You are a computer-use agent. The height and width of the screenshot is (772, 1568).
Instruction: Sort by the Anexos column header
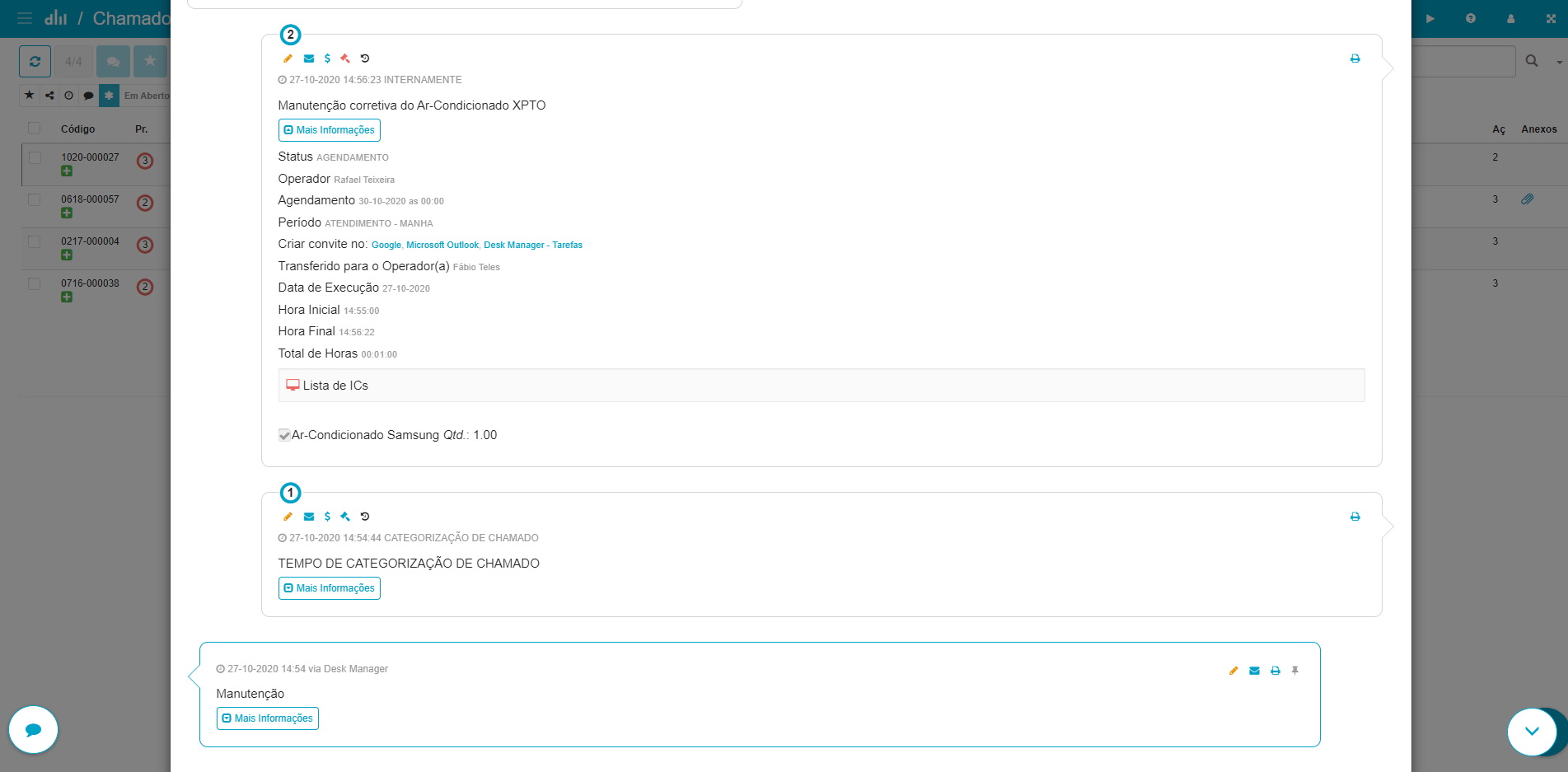pyautogui.click(x=1539, y=129)
